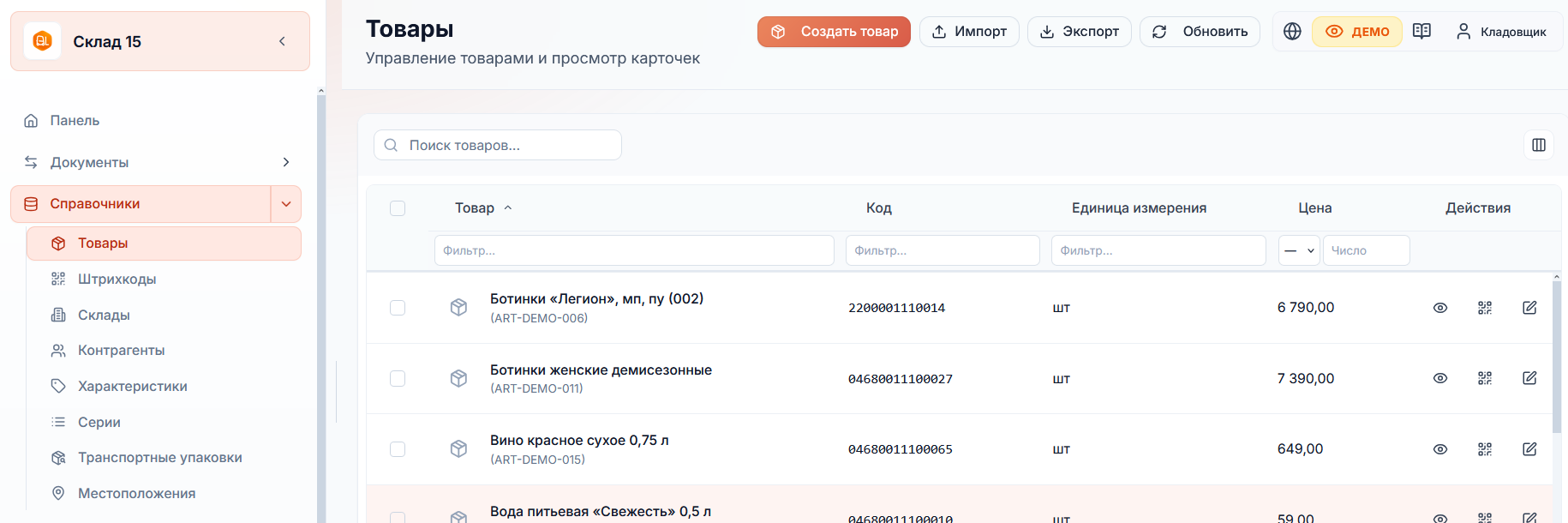Check the Ботинки «Легион» row checkbox

tap(398, 308)
